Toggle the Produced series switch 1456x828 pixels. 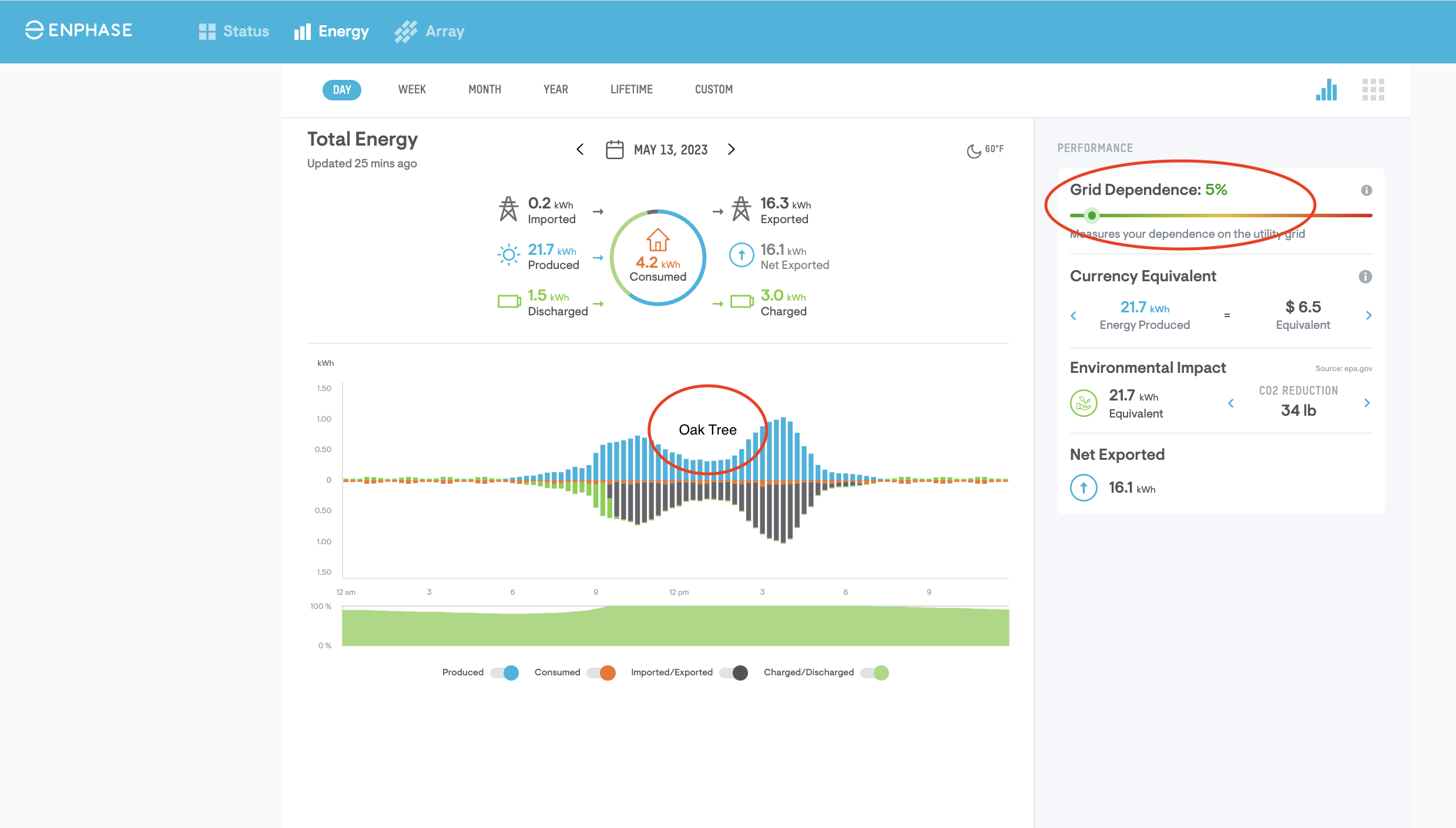click(505, 673)
